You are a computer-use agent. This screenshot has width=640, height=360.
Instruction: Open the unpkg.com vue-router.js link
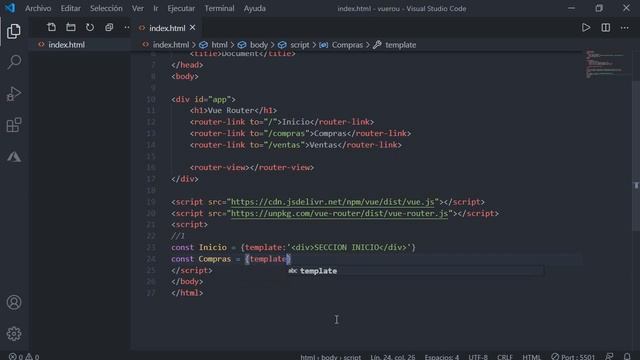coord(339,213)
